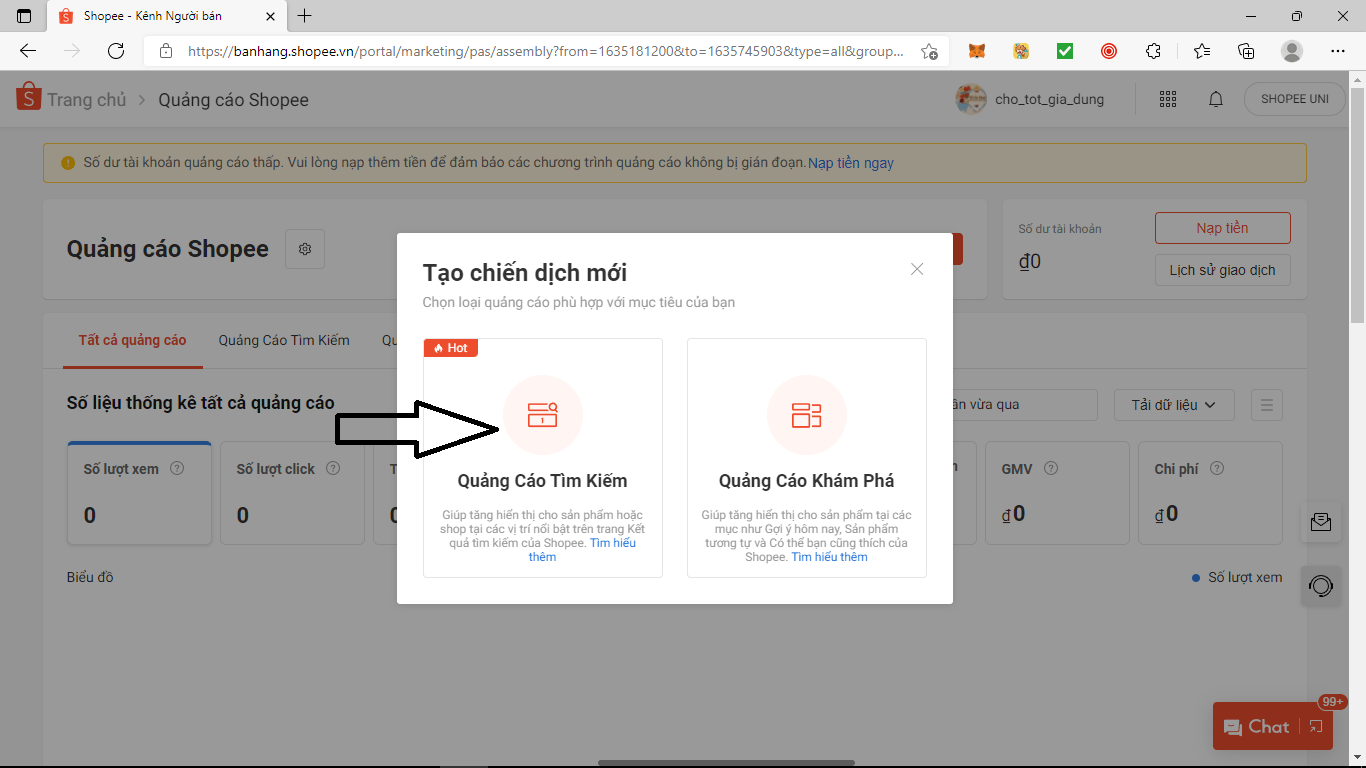The height and width of the screenshot is (768, 1366).
Task: Open the Shopee Ads settings gear
Action: [x=304, y=249]
